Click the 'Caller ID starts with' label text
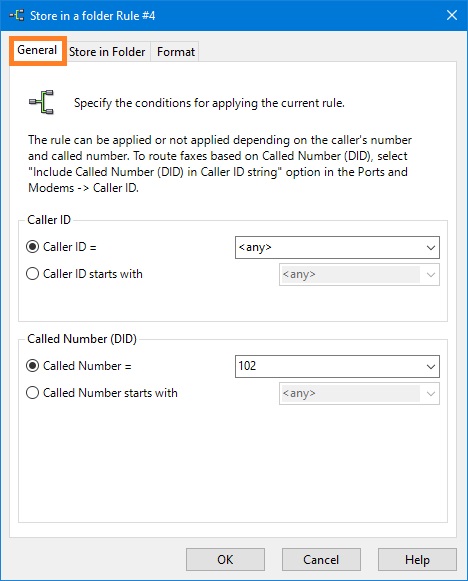Viewport: 468px width, 581px height. pos(93,274)
